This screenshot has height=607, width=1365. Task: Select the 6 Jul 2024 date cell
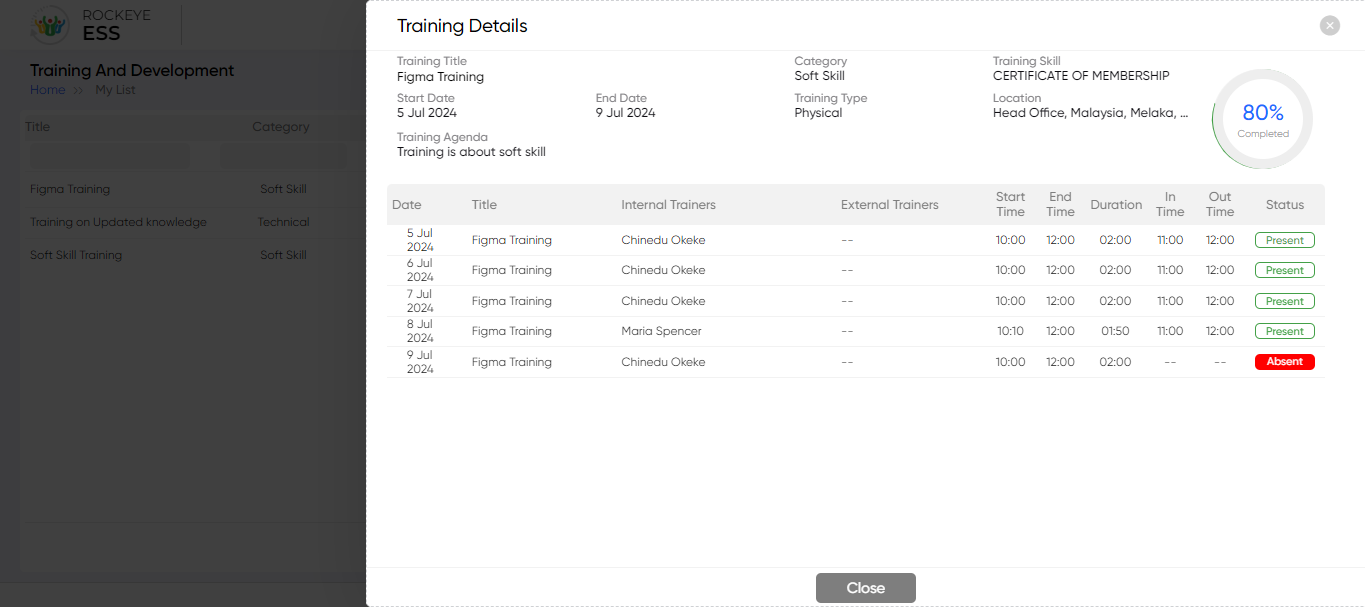coord(420,270)
